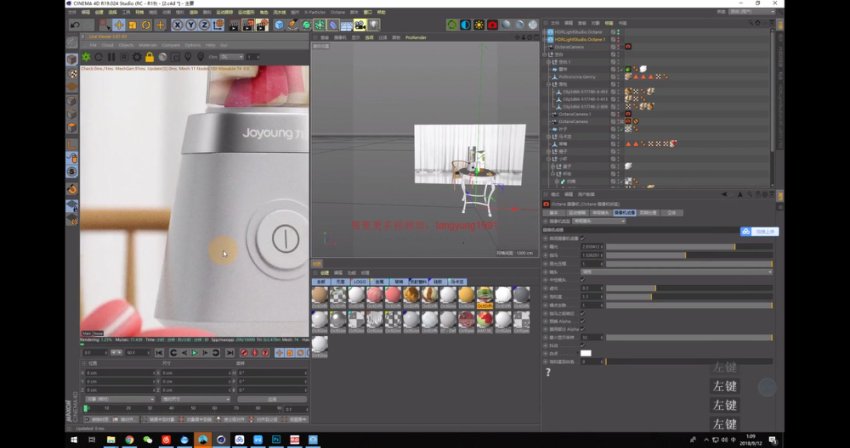The width and height of the screenshot is (850, 448).
Task: Select the Move tool in toolbar
Action: (x=119, y=24)
